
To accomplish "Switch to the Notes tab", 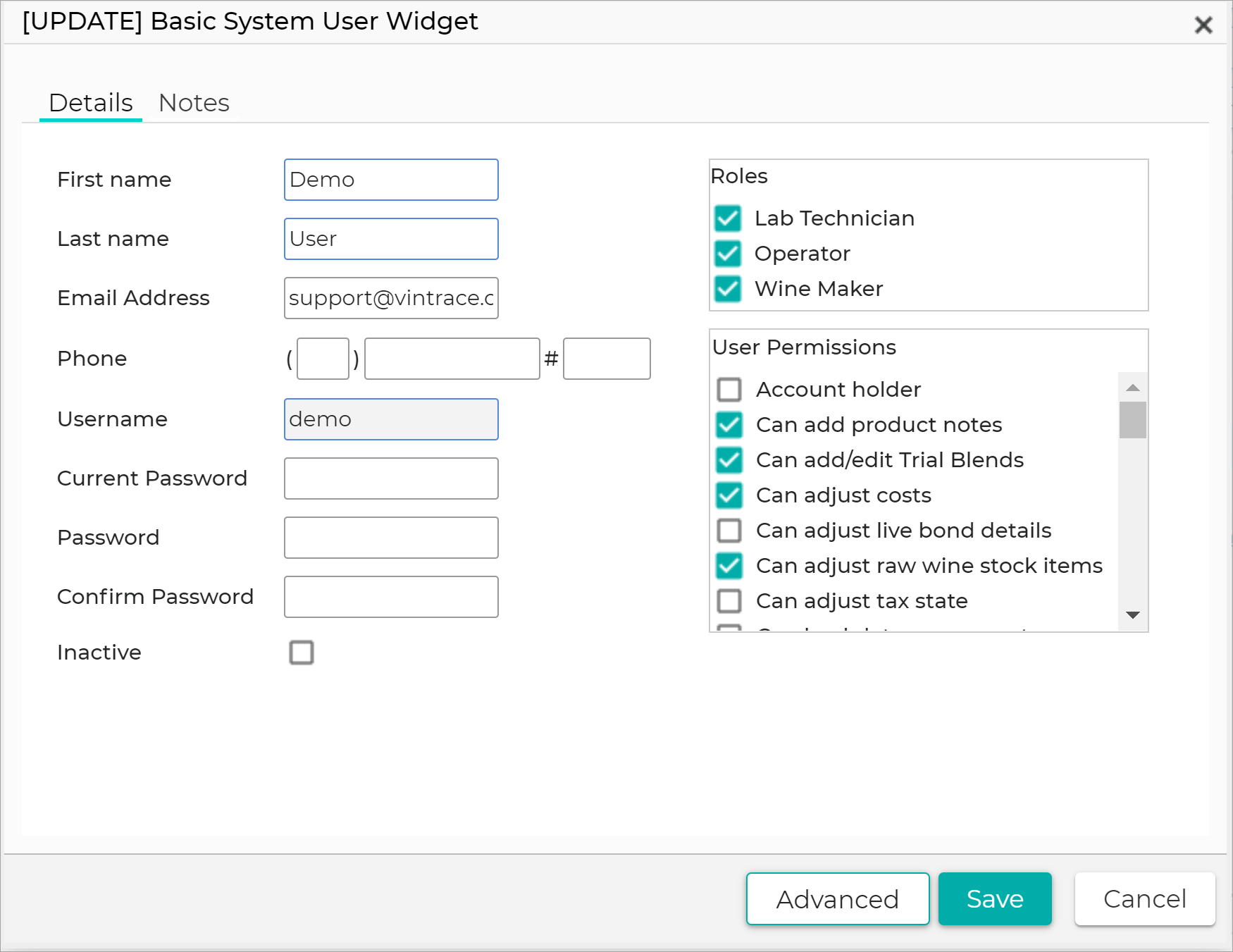I will 194,103.
